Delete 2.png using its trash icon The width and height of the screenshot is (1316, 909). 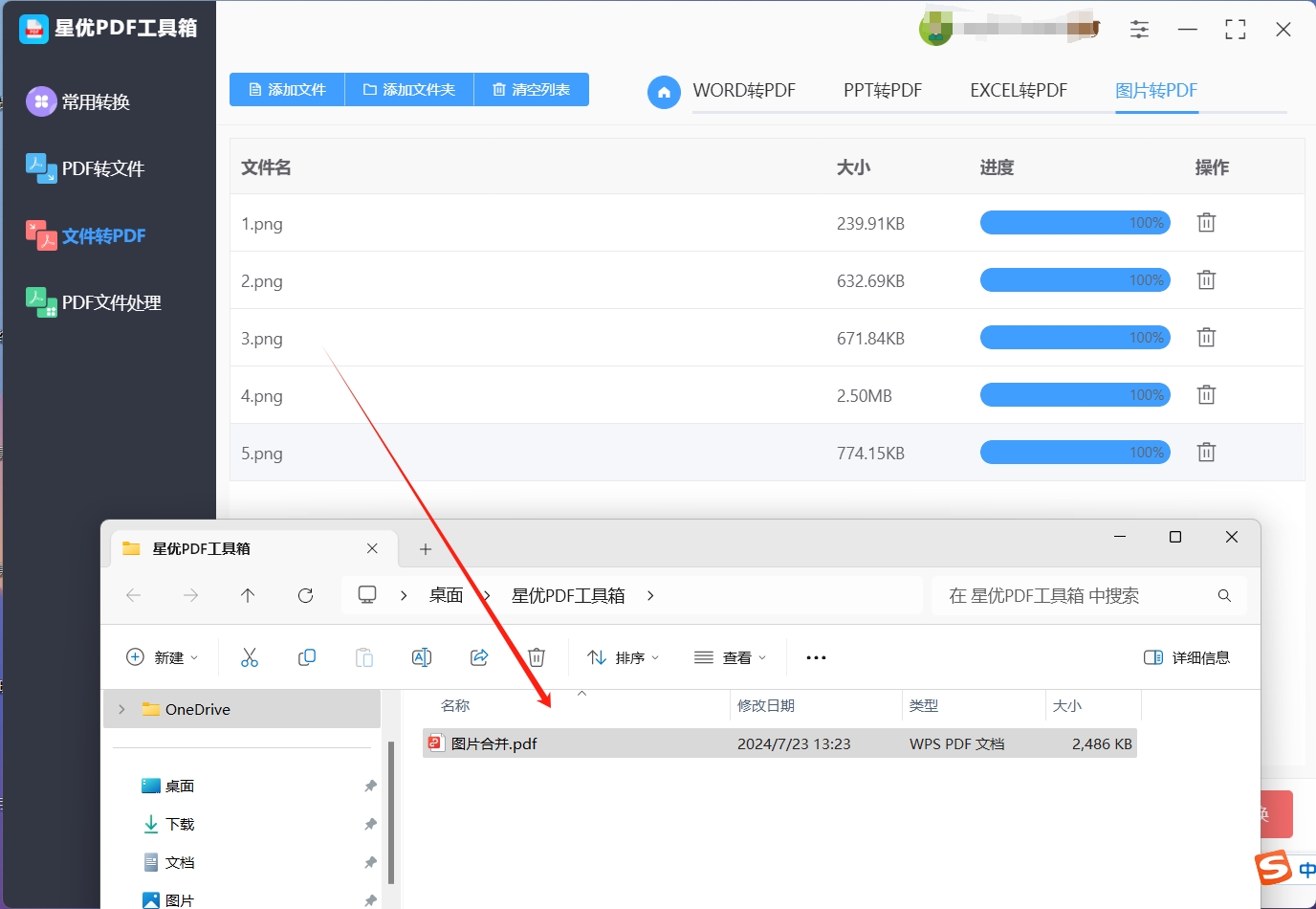(1207, 280)
